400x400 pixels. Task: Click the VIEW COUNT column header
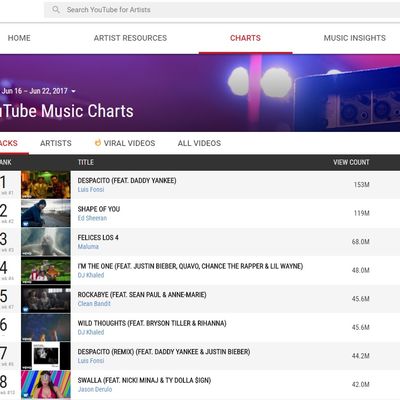tap(351, 162)
